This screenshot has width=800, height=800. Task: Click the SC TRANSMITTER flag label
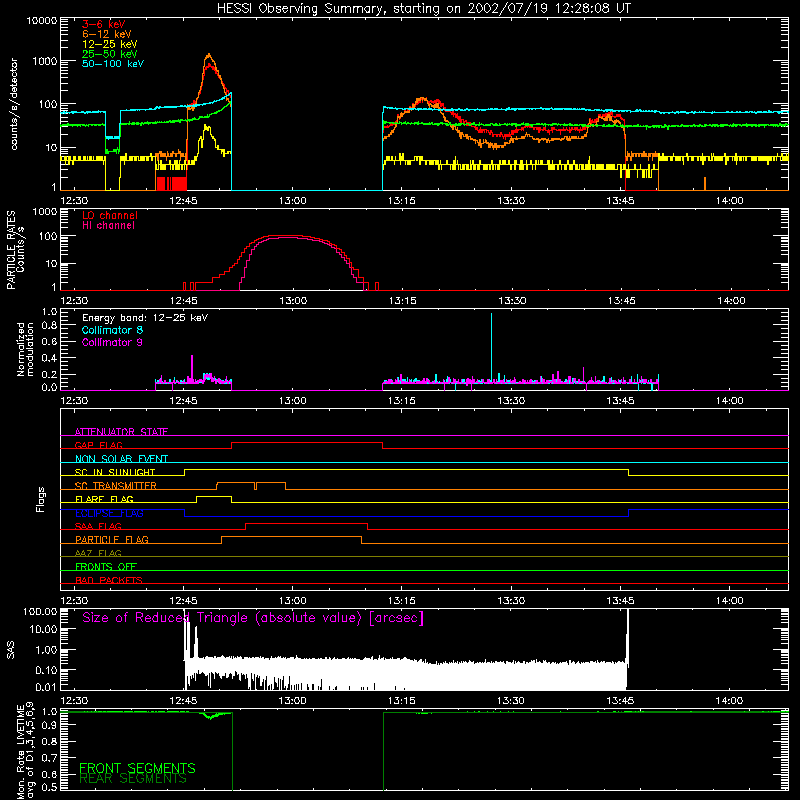pos(115,485)
